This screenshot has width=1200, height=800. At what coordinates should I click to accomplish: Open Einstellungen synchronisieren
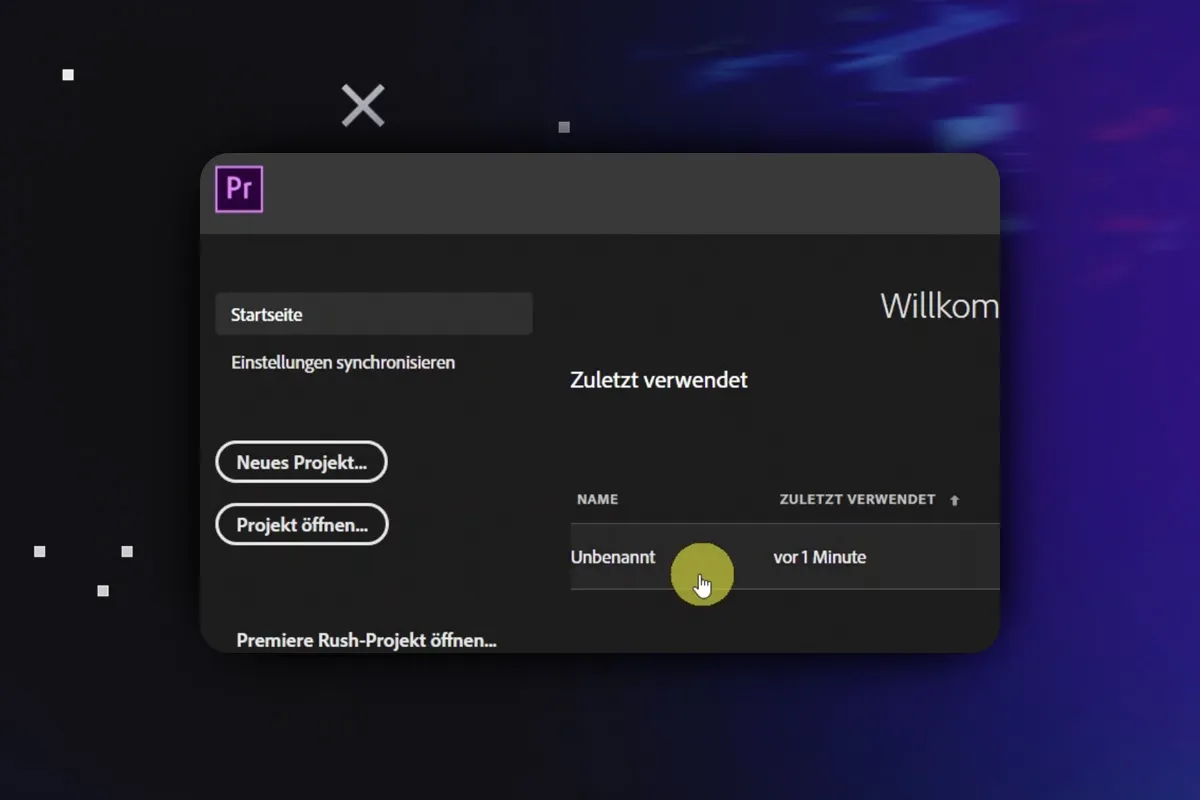click(x=343, y=363)
